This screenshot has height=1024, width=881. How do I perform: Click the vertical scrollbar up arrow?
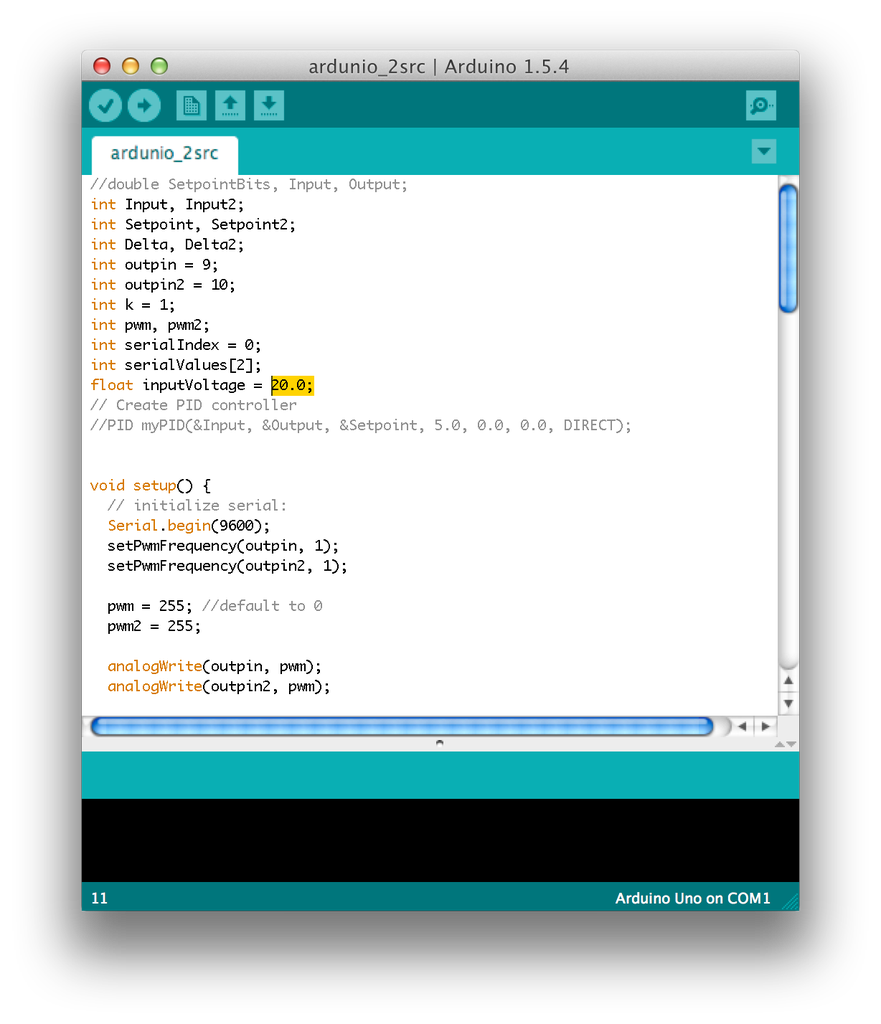click(788, 680)
